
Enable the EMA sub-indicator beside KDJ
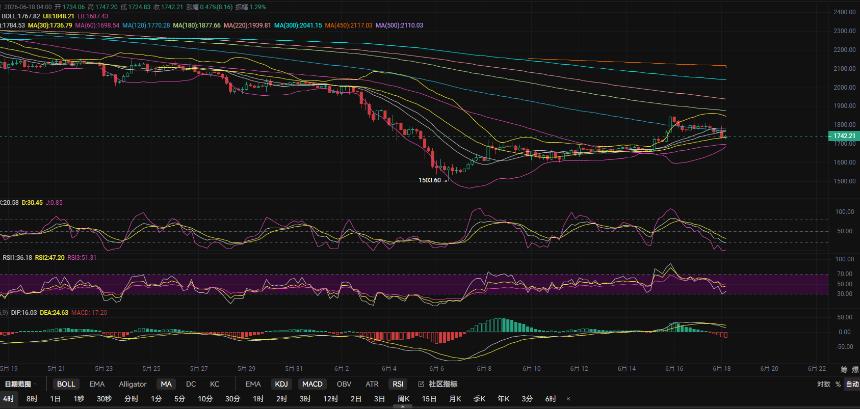(x=253, y=384)
